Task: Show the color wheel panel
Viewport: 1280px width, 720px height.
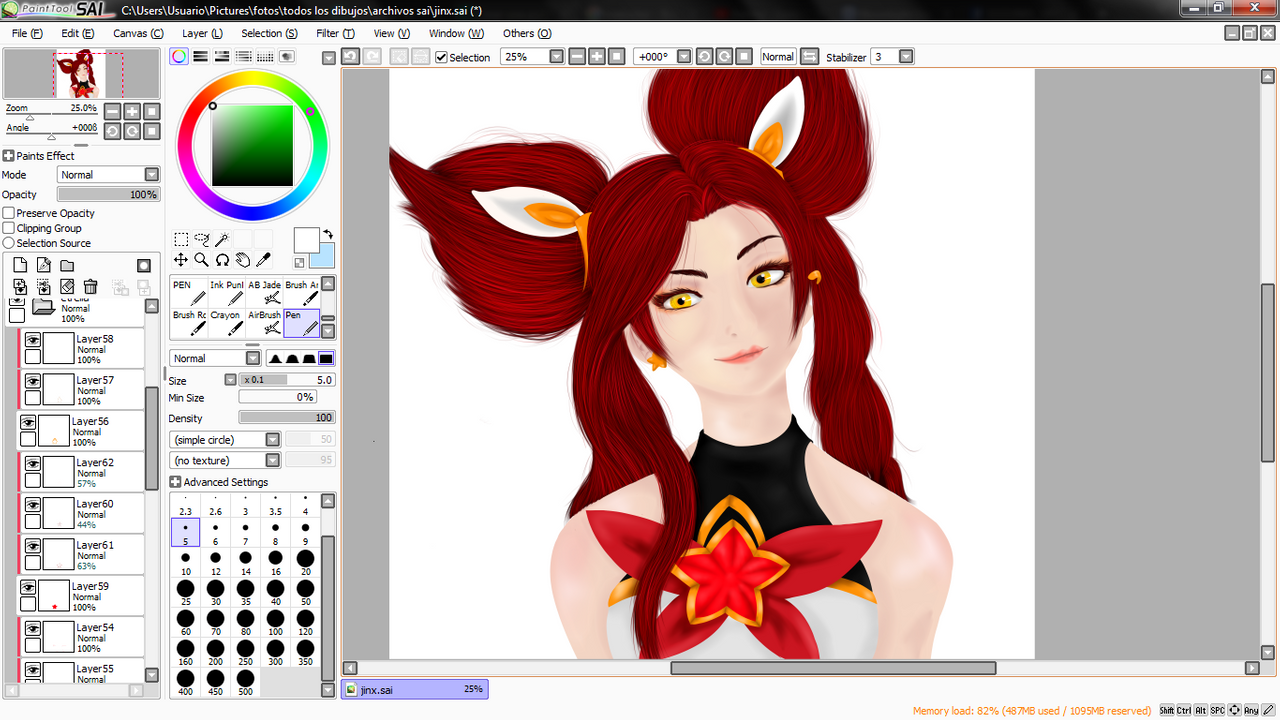Action: pos(178,57)
